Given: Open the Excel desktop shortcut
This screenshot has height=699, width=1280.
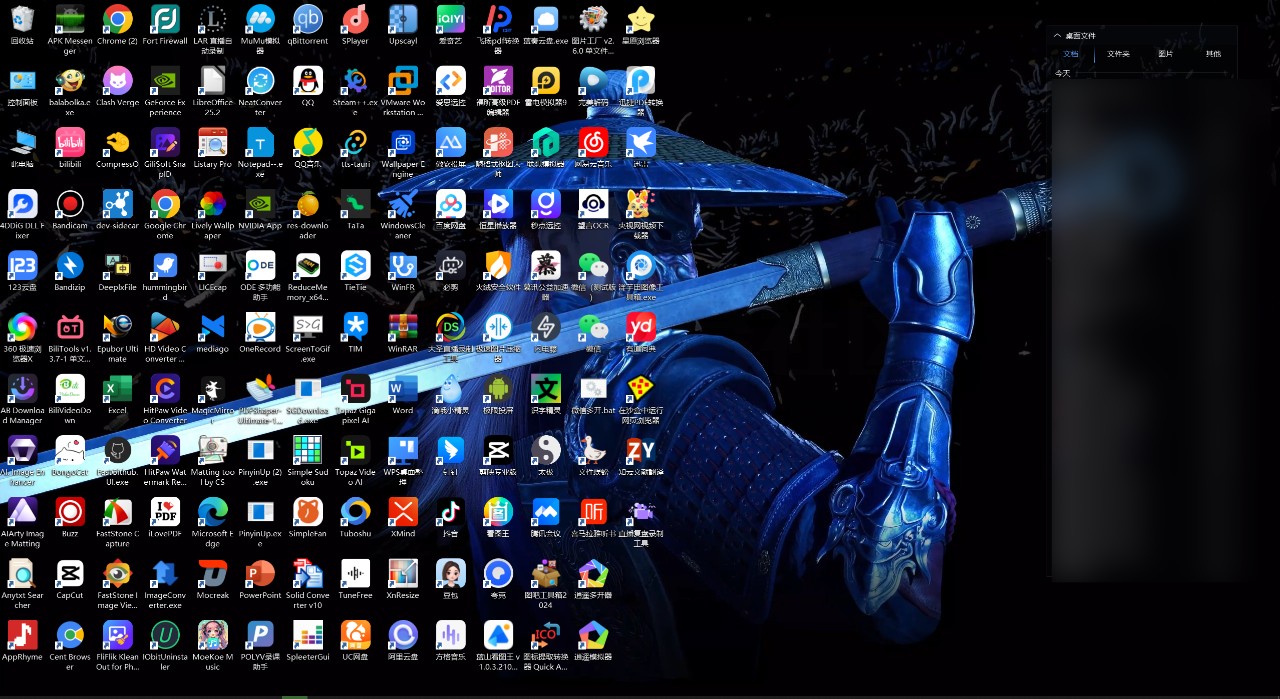Looking at the screenshot, I should click(x=117, y=390).
